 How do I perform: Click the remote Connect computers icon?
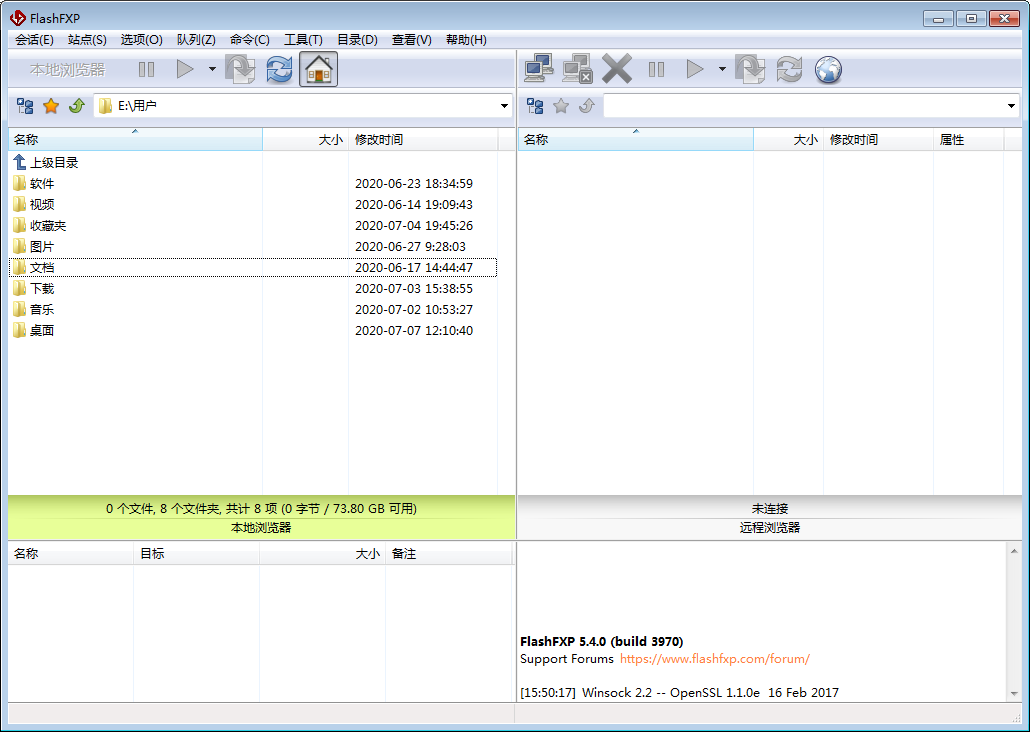click(539, 69)
